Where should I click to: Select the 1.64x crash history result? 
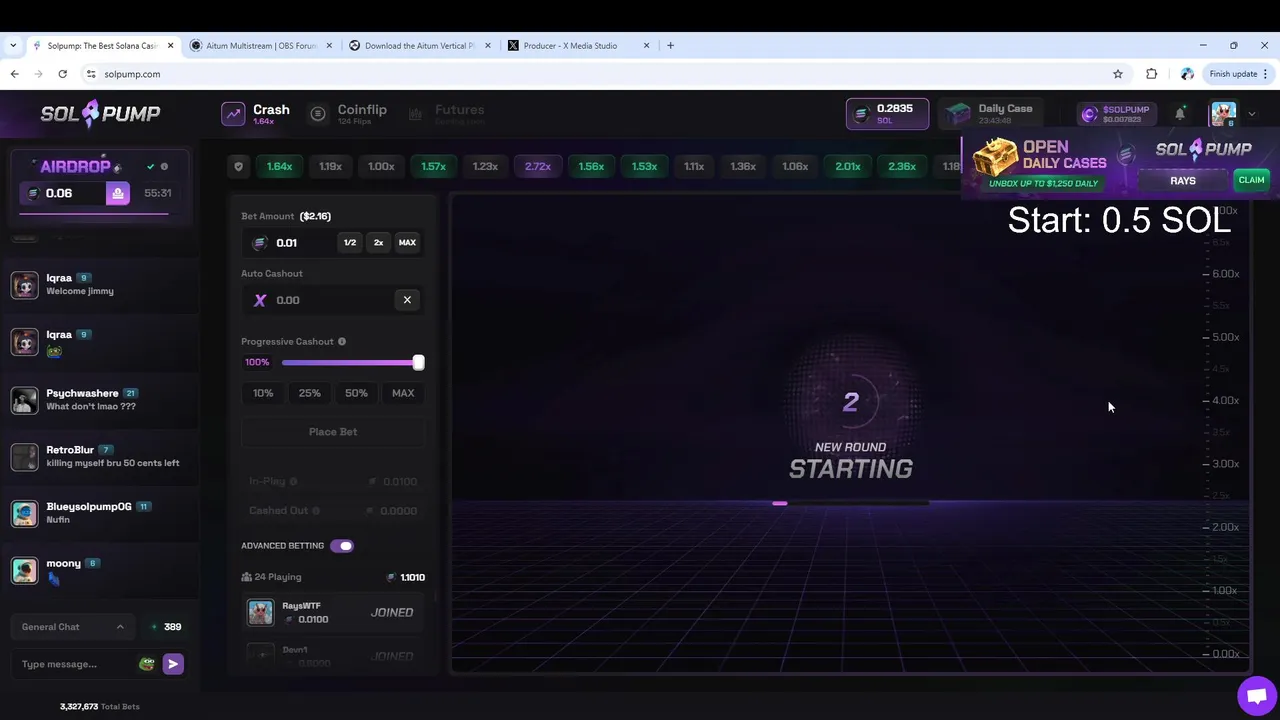[x=280, y=167]
